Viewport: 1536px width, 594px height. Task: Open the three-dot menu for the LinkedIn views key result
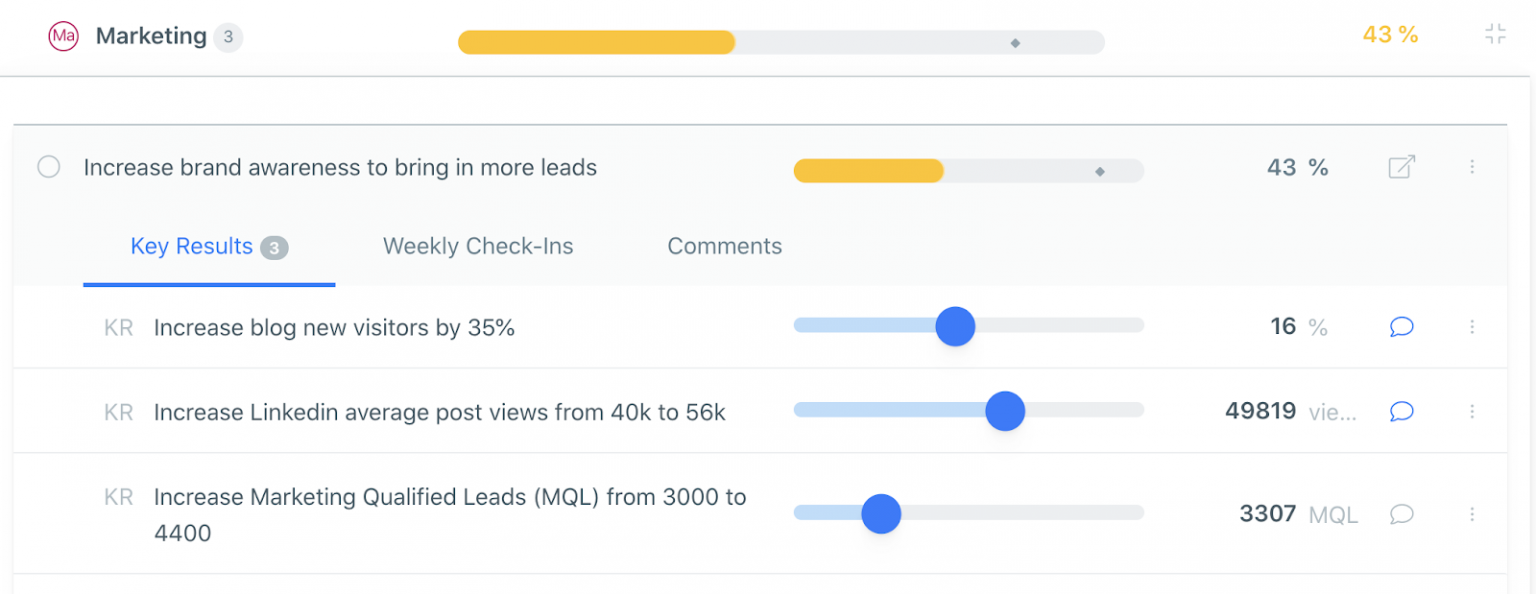click(x=1472, y=411)
